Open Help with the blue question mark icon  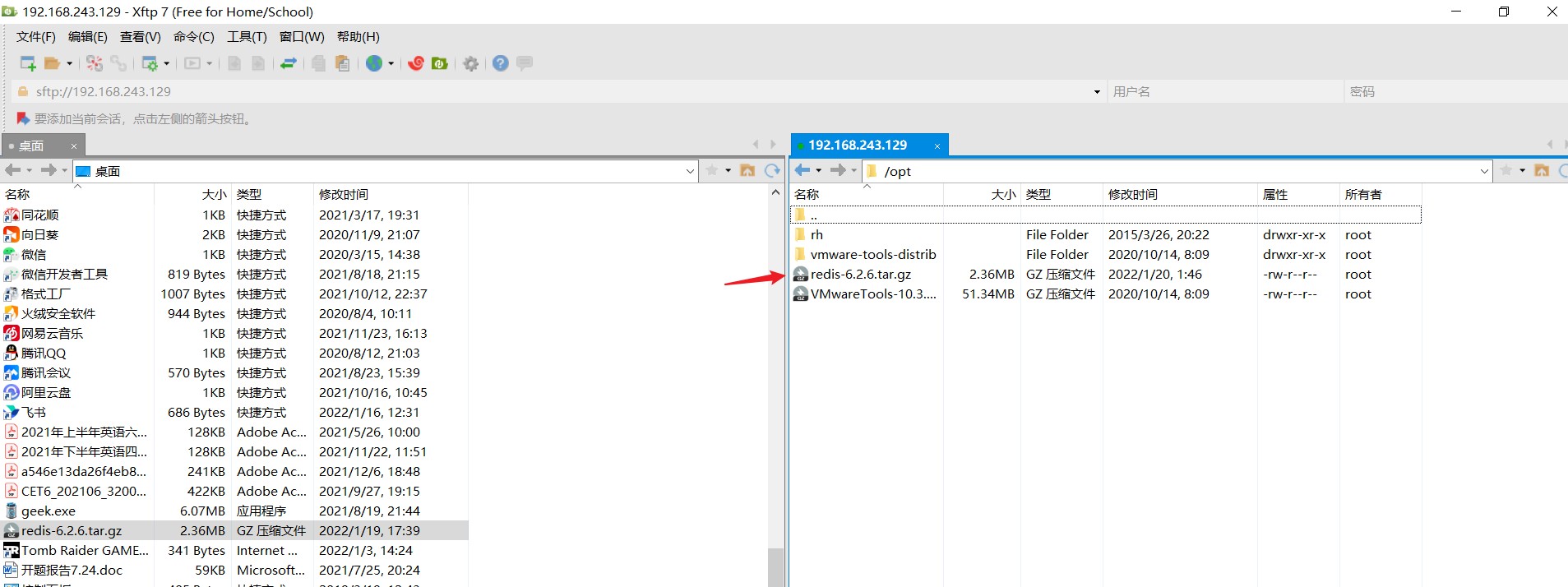[x=501, y=63]
